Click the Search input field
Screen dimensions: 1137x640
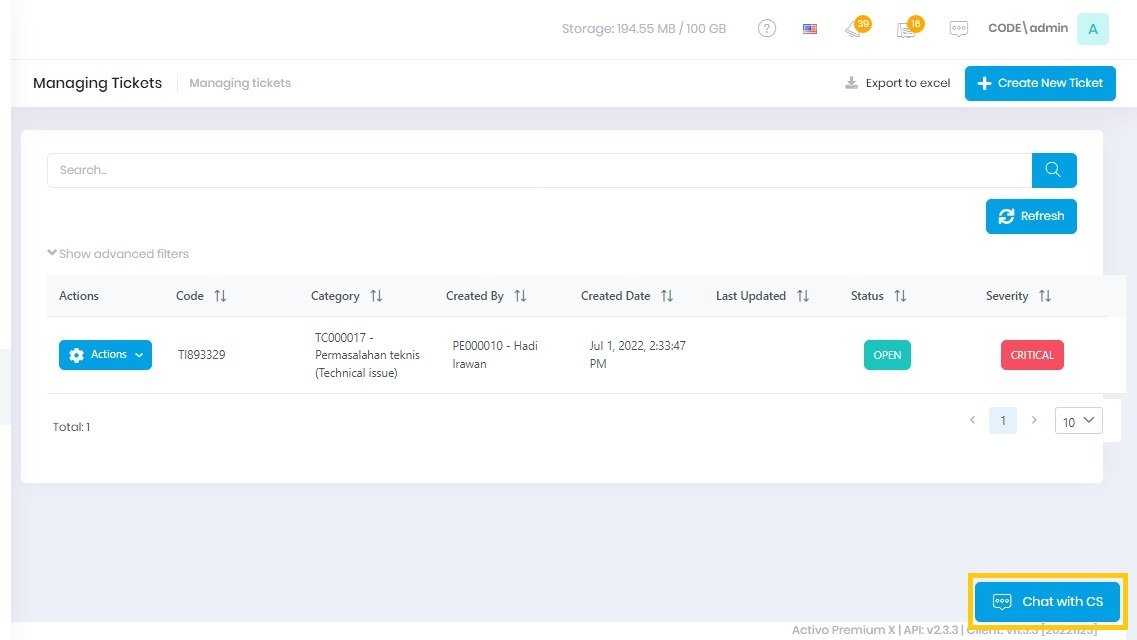pyautogui.click(x=539, y=170)
